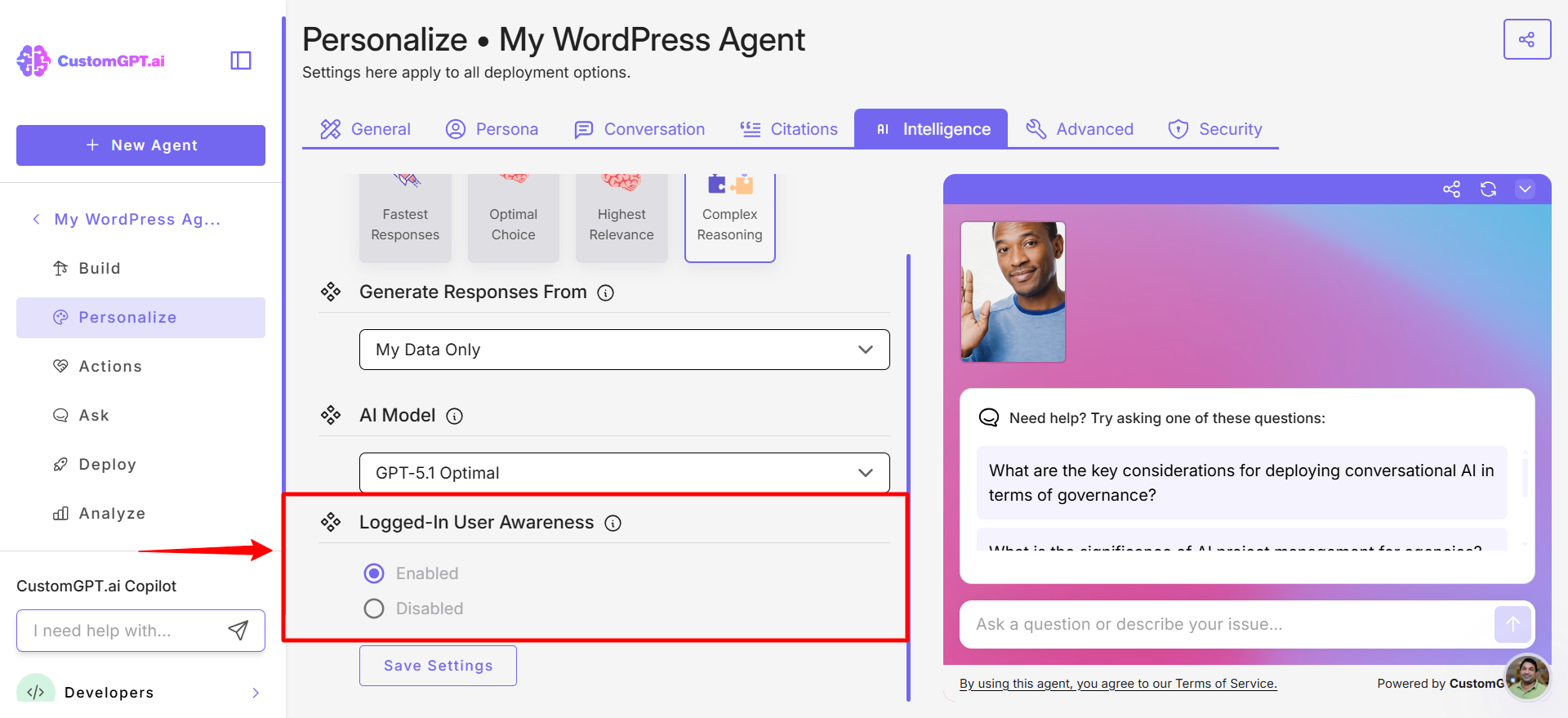Send the Copilot message with paper plane icon

(238, 630)
